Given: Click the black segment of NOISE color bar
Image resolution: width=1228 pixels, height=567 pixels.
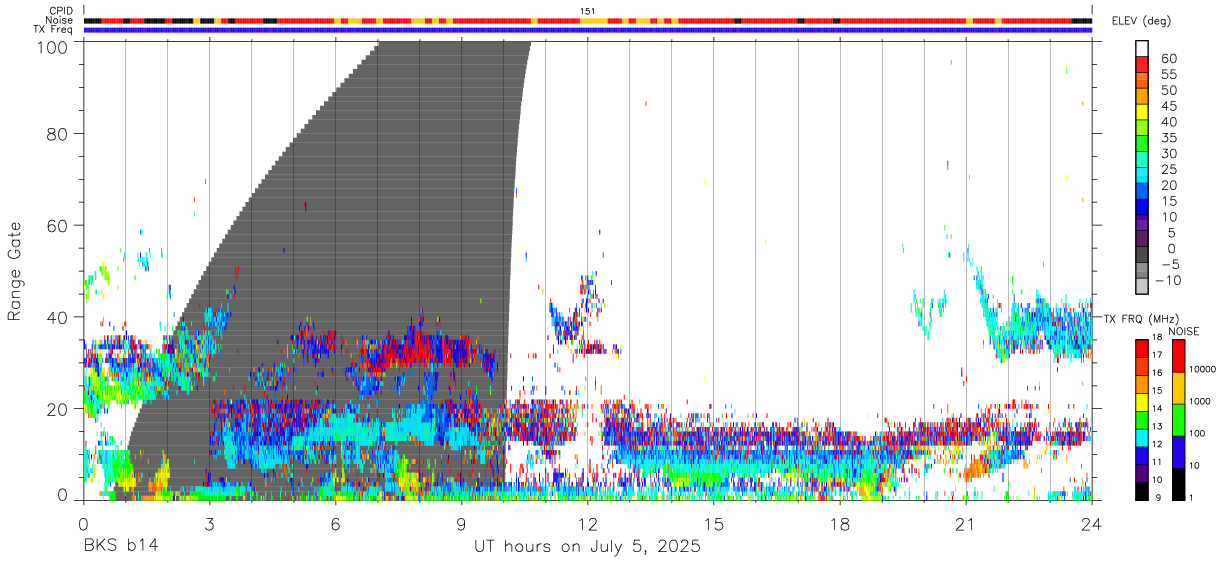Looking at the screenshot, I should 1178,484.
